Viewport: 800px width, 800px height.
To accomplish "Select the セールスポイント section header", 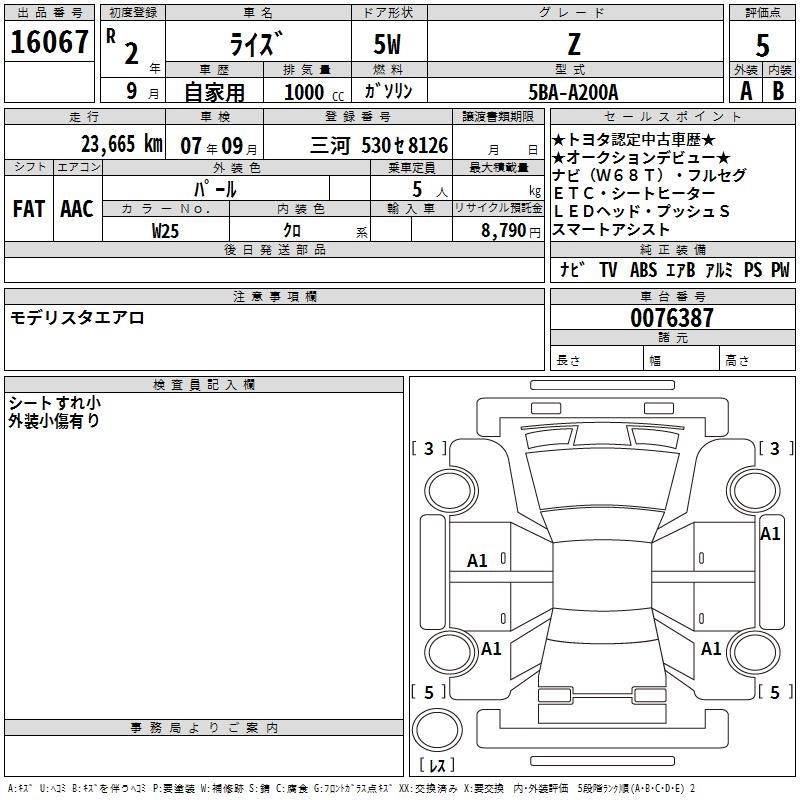I will [672, 116].
